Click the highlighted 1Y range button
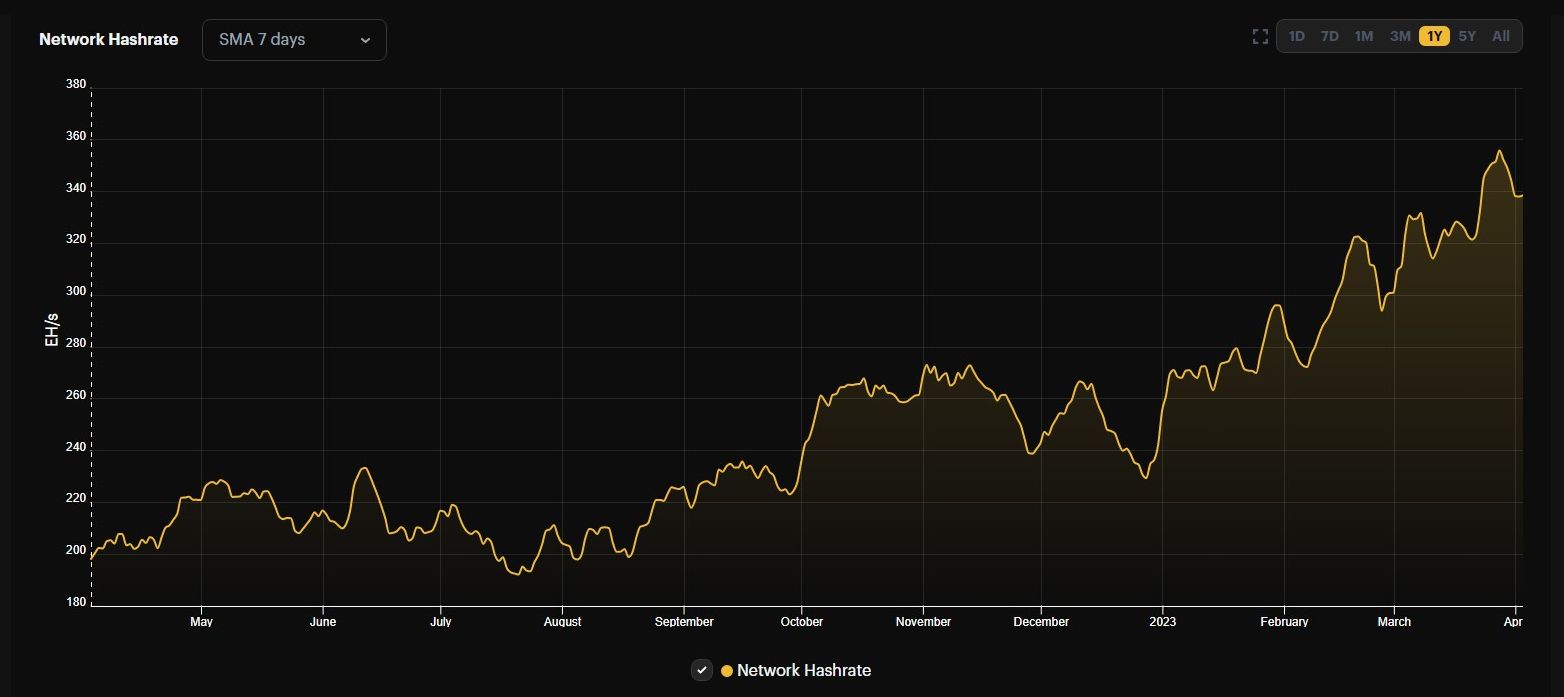The image size is (1564, 697). click(1433, 35)
